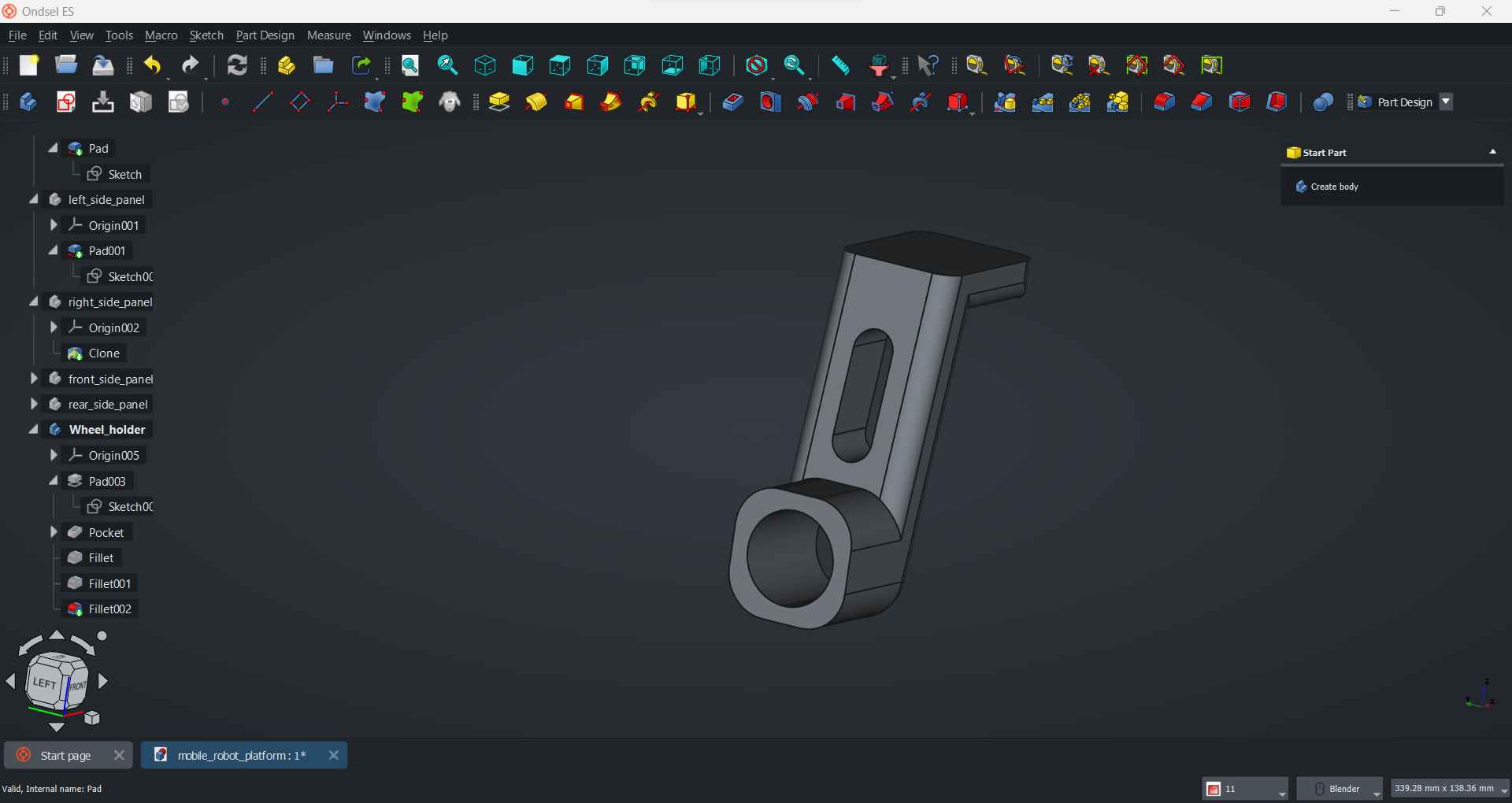Click the LEFT face of the navigation cube

point(46,683)
